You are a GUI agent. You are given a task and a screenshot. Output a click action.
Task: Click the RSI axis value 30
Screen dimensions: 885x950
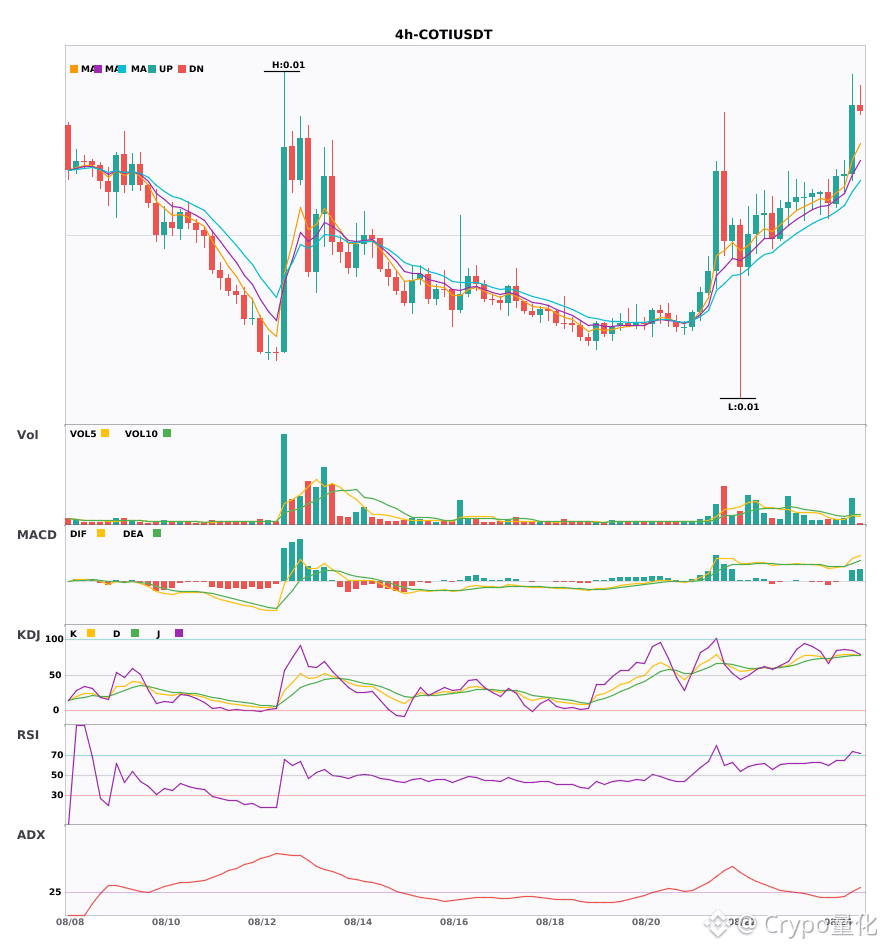click(57, 795)
